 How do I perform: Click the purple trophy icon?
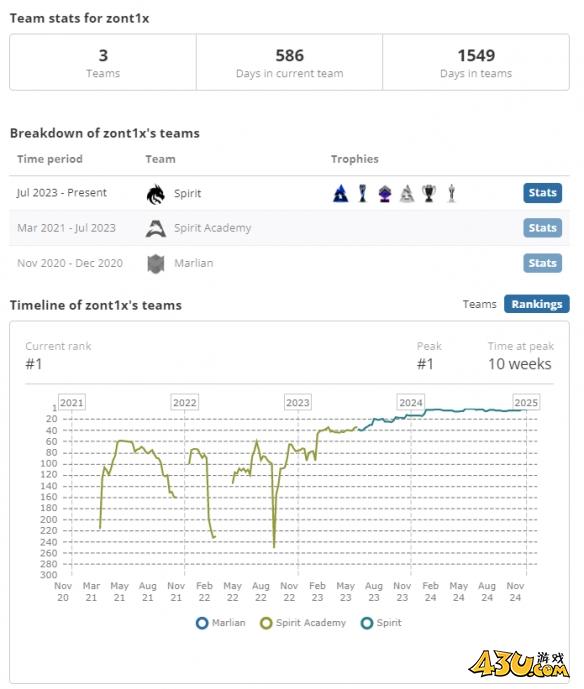pyautogui.click(x=384, y=193)
